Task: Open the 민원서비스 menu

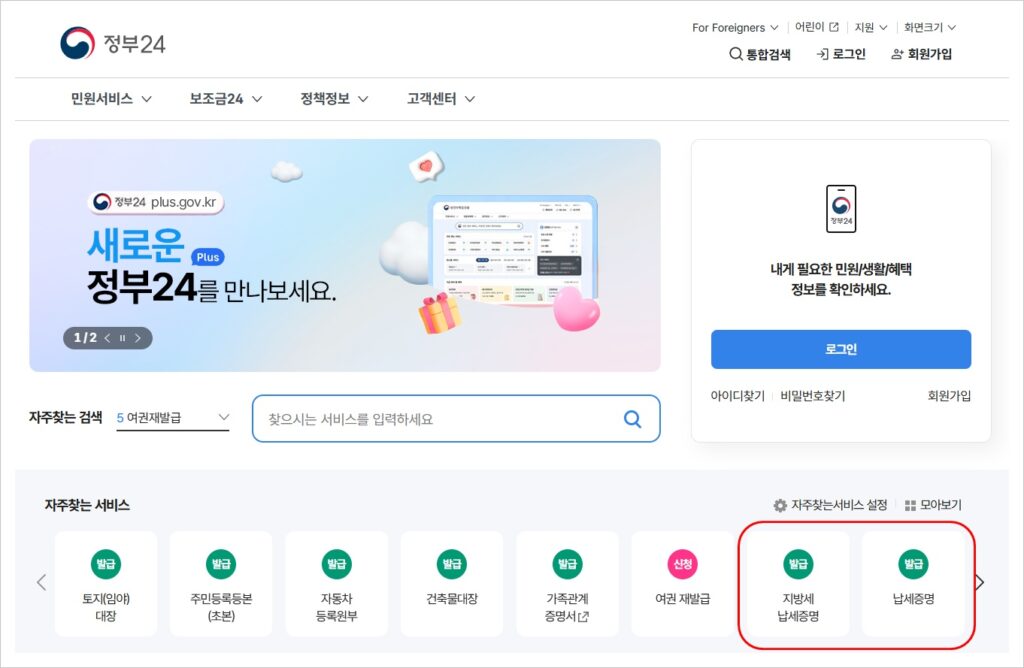Action: pos(111,99)
